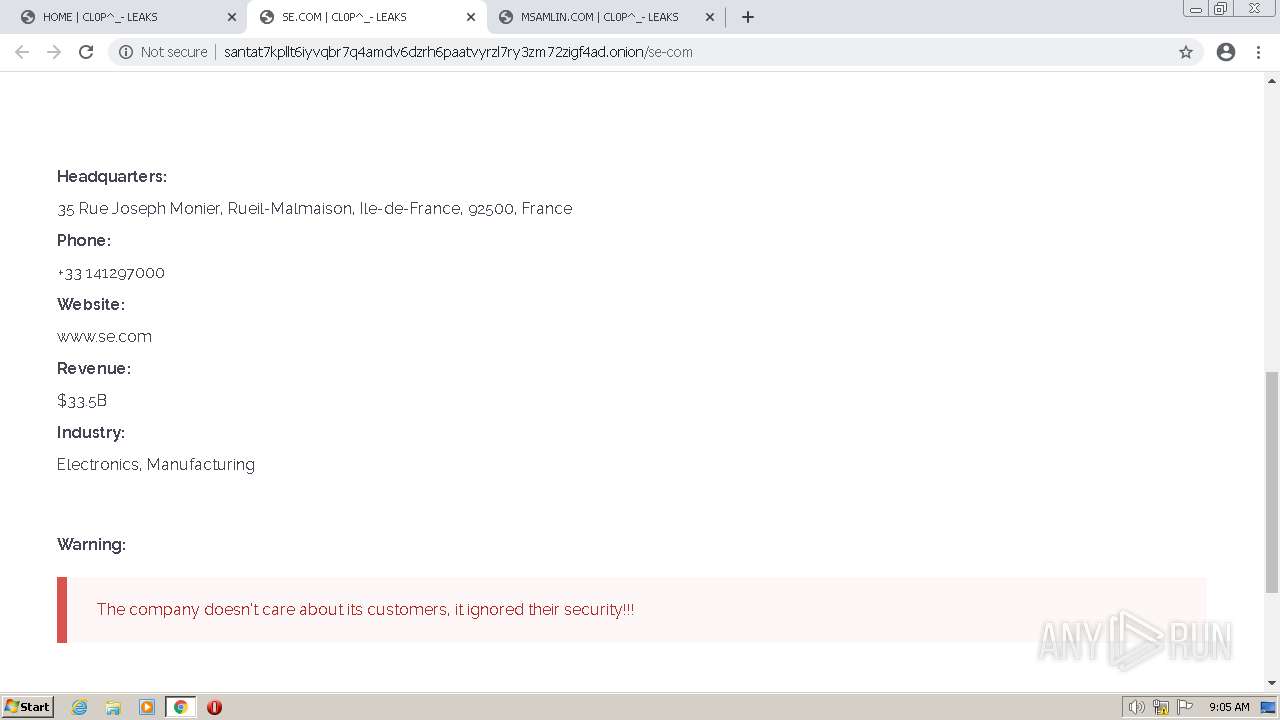Click Electronics, Manufacturing industry text

coord(156,465)
